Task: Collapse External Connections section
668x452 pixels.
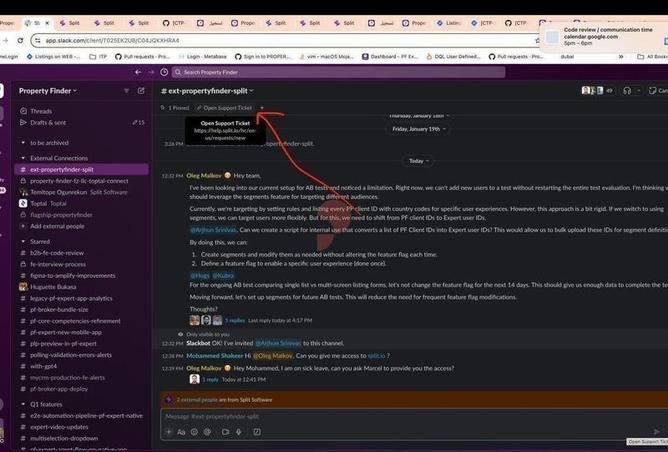Action: [23, 158]
